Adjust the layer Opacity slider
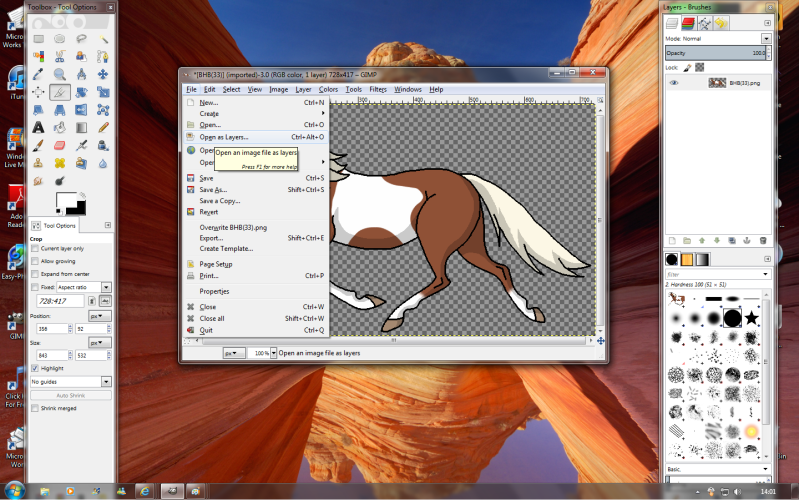 [x=715, y=53]
